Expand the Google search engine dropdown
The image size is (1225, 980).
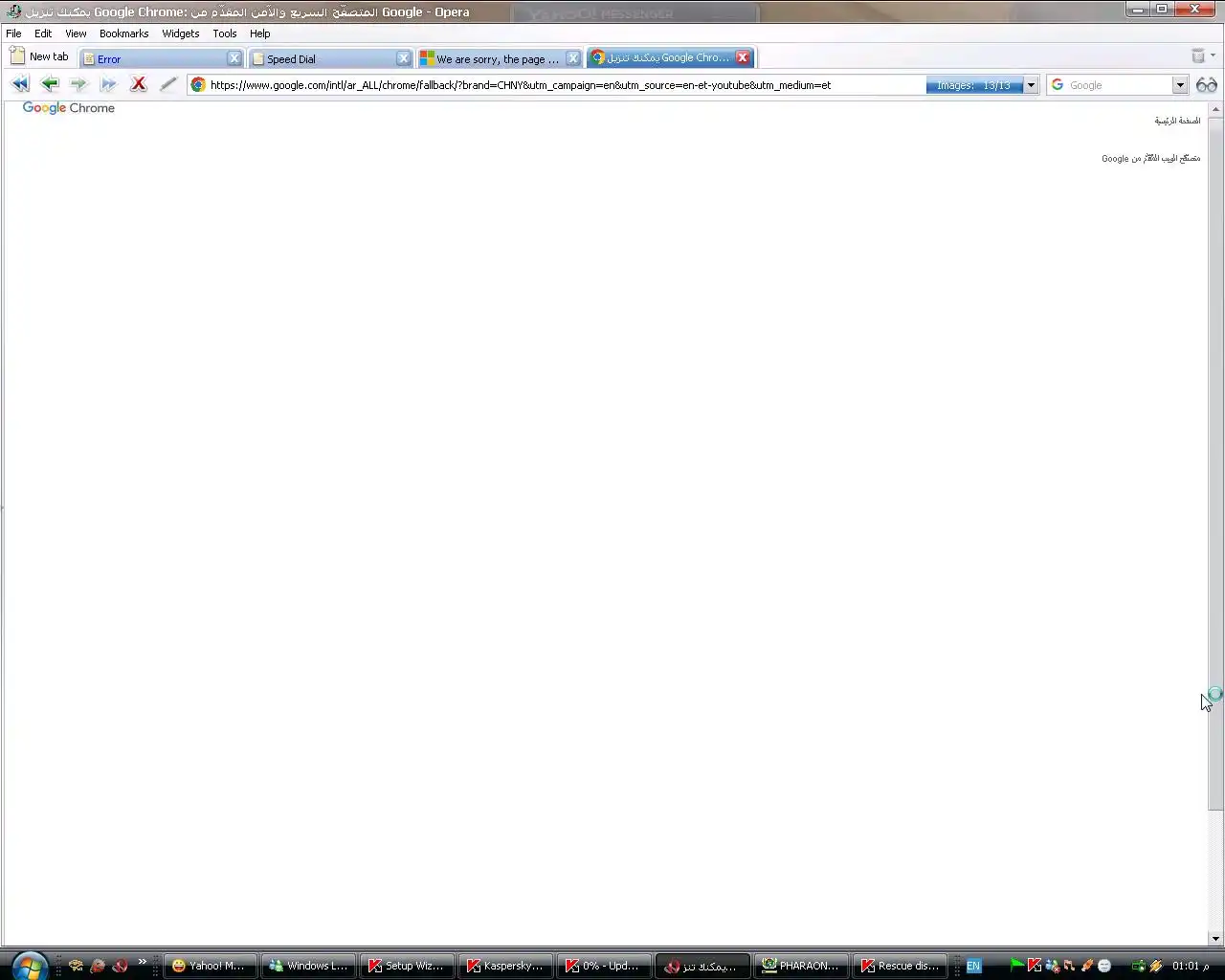pos(1180,85)
